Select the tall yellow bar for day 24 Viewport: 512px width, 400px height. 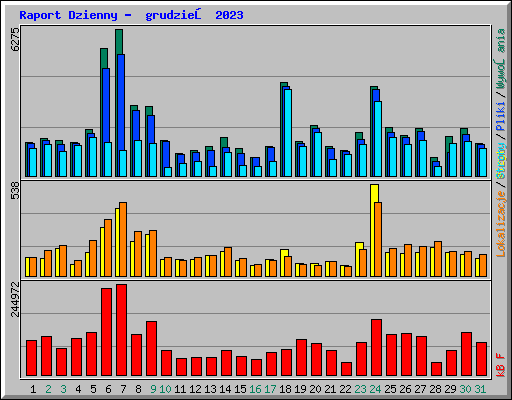374,231
